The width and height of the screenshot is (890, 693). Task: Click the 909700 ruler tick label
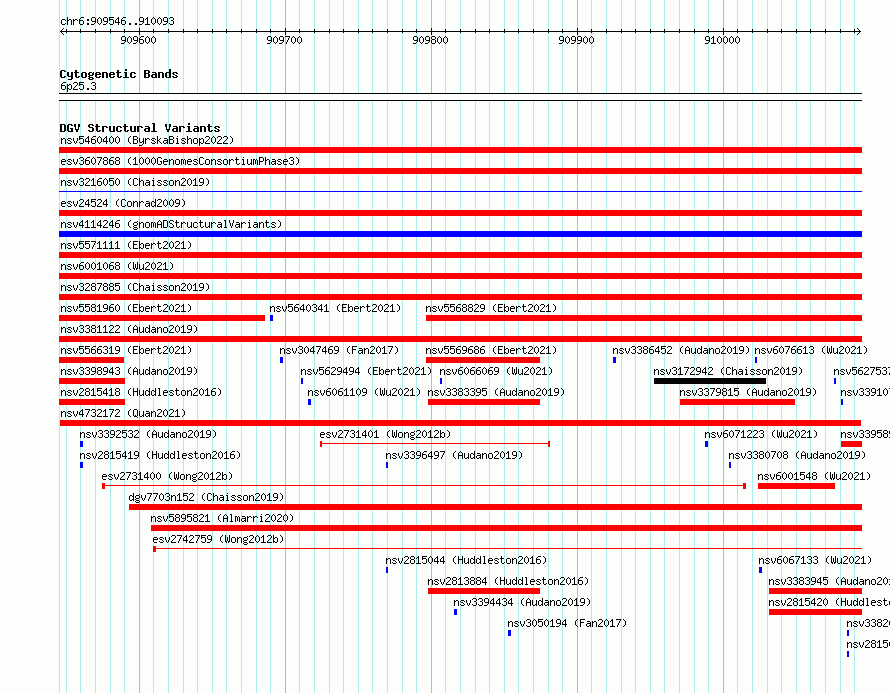point(284,40)
